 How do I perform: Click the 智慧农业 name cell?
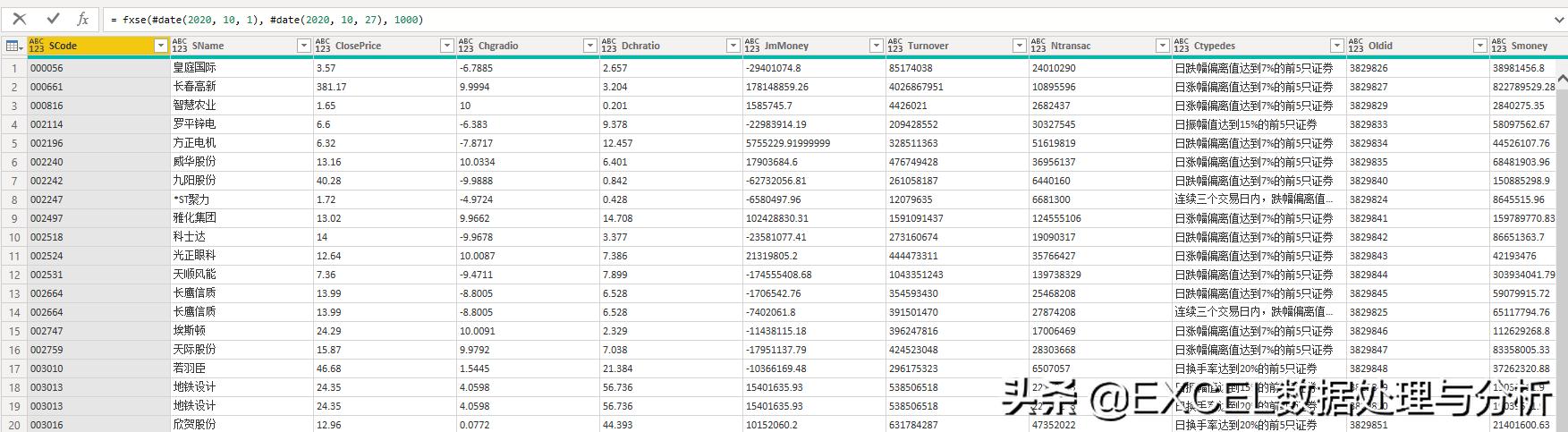[x=242, y=106]
